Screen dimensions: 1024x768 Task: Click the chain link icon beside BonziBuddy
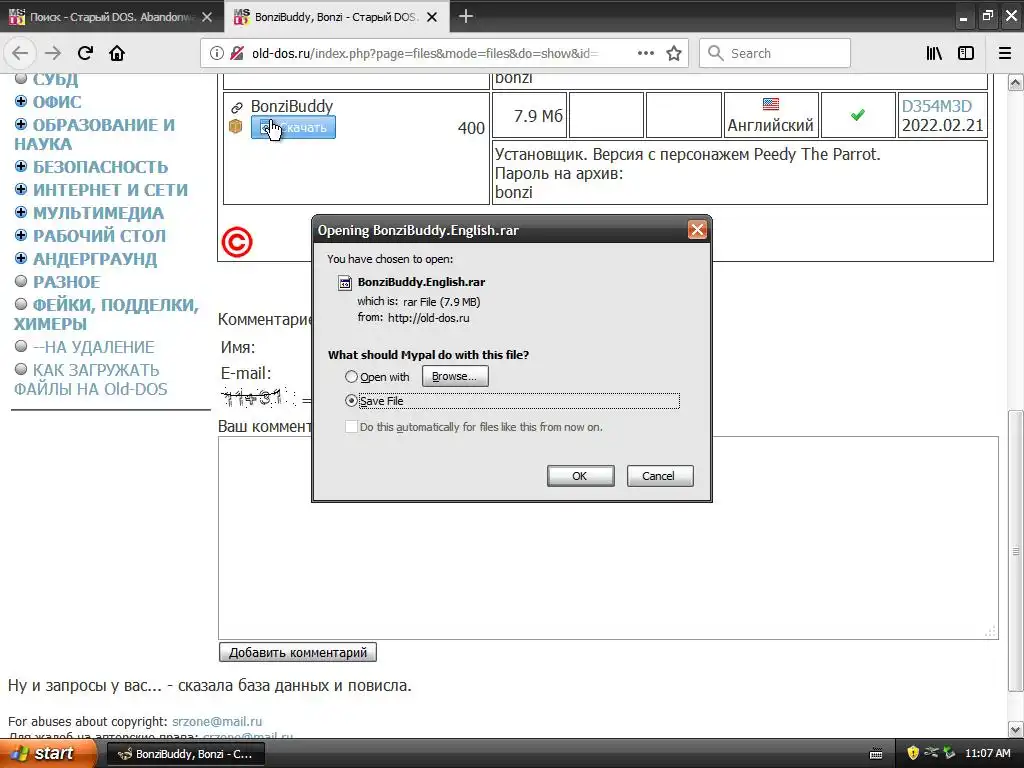pos(236,107)
